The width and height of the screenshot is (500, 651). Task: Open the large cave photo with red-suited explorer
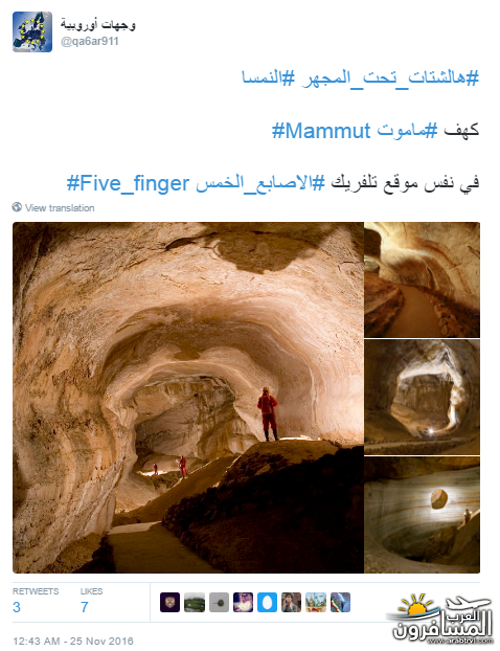(188, 398)
